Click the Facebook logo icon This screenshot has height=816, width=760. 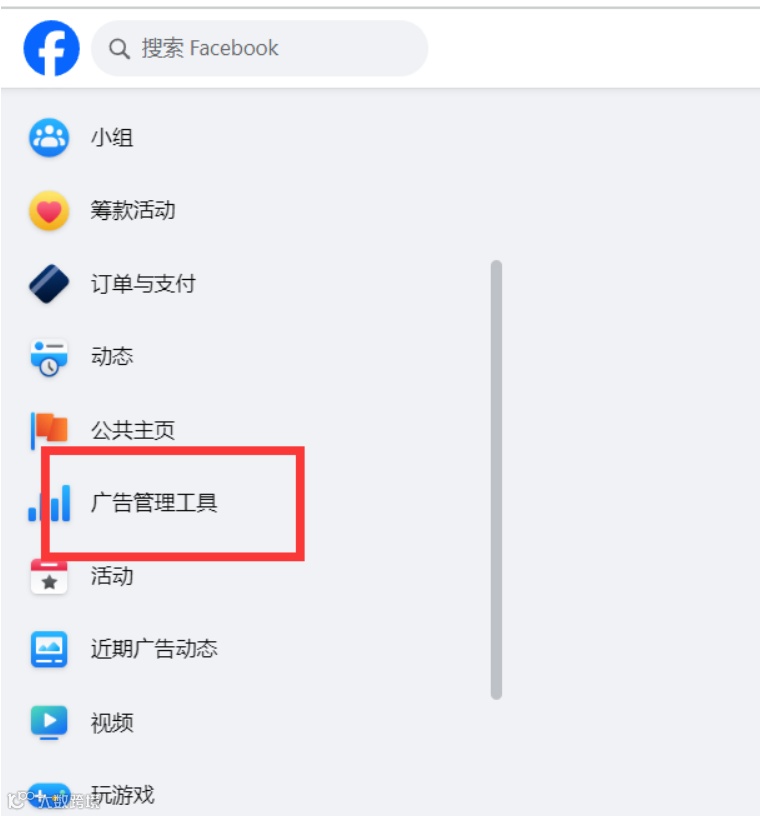[x=51, y=48]
